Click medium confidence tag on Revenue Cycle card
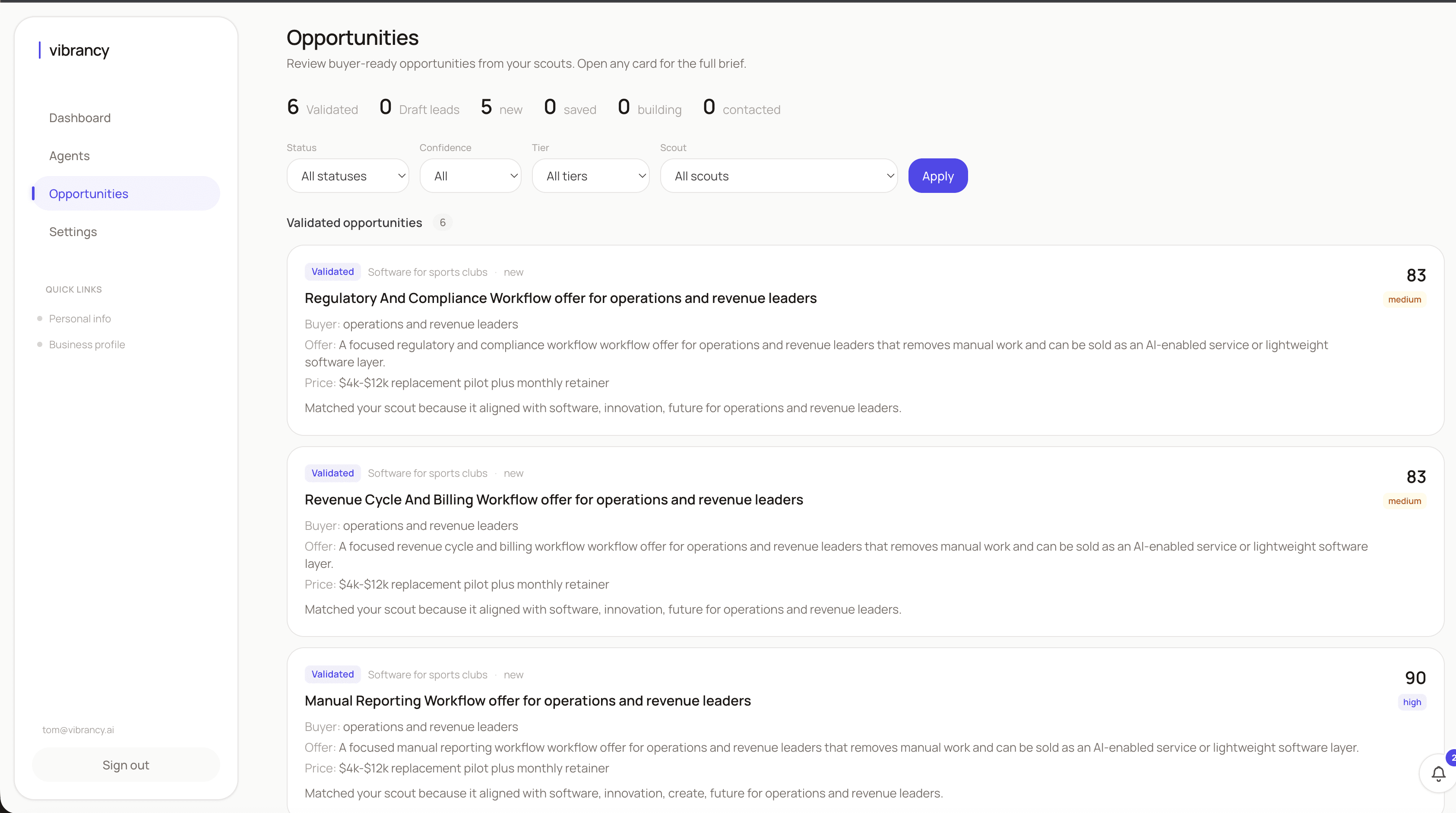The height and width of the screenshot is (813, 1456). tap(1405, 501)
